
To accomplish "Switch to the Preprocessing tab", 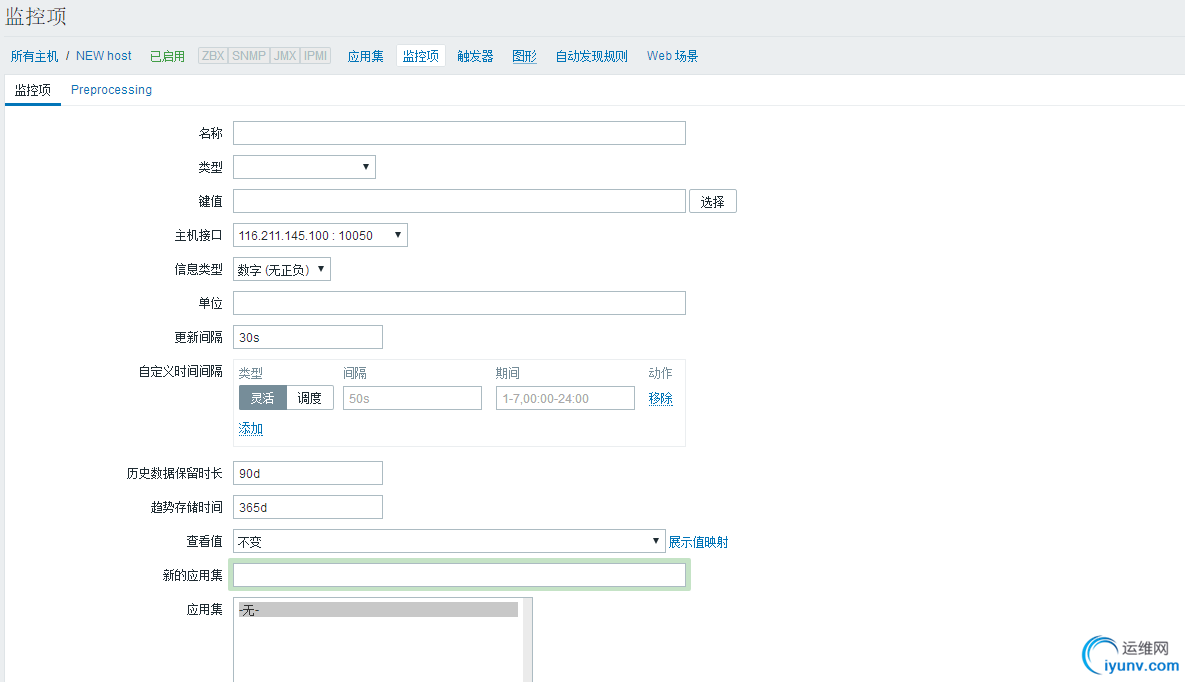I will click(x=111, y=90).
